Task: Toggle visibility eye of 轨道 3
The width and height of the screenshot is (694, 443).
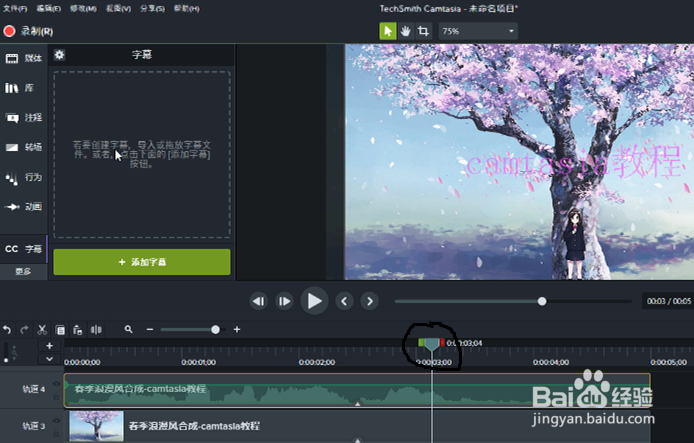Action: point(56,420)
